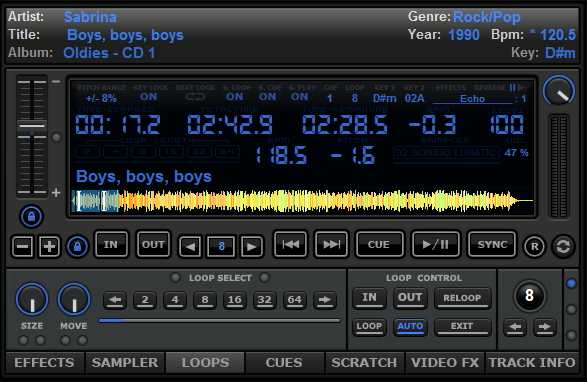Viewport: 587px width, 382px height.
Task: Click the SYNC button
Action: coord(492,245)
